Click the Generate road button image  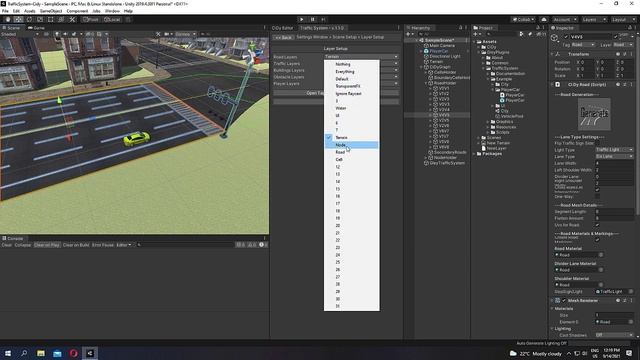point(594,114)
